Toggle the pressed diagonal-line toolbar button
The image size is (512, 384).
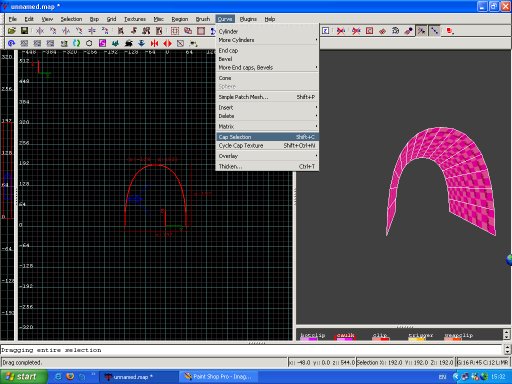coord(434,31)
